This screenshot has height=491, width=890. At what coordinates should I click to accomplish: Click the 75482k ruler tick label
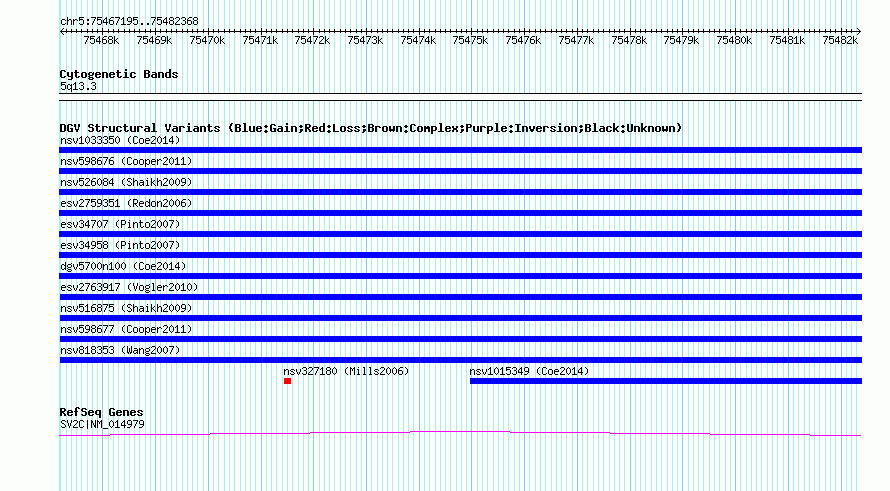pos(840,40)
